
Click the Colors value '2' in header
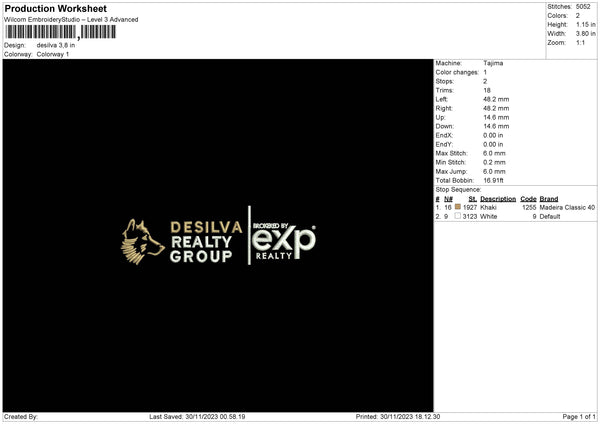click(x=578, y=16)
